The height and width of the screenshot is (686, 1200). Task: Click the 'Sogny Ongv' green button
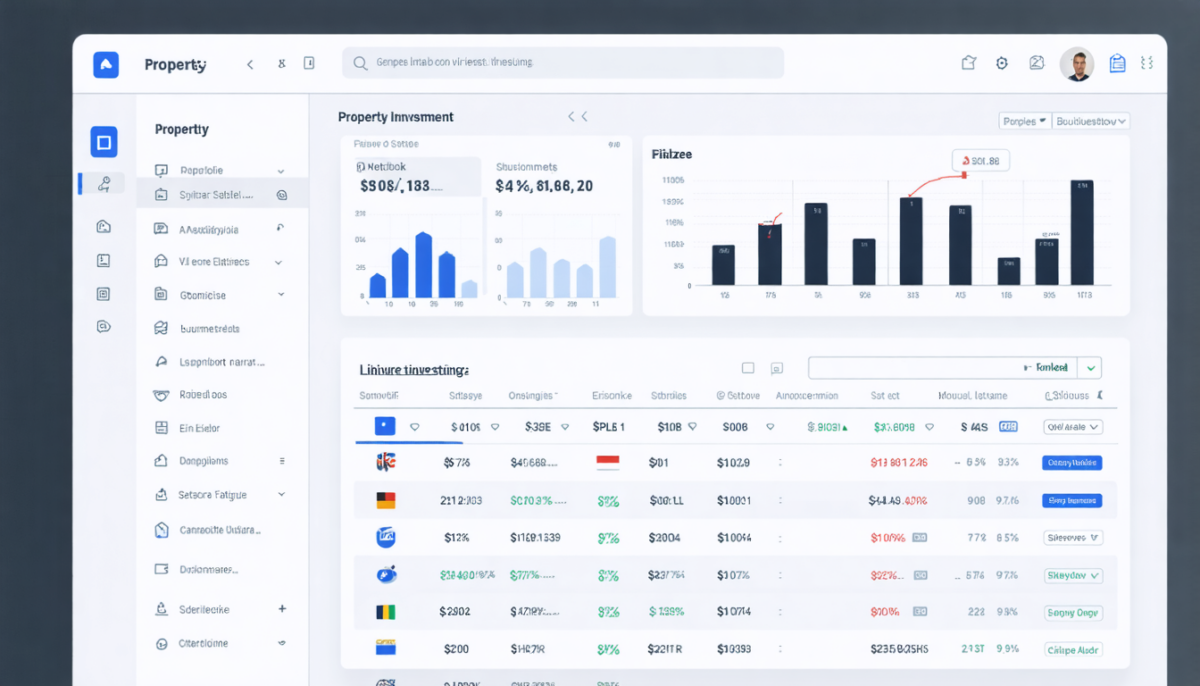tap(1072, 612)
